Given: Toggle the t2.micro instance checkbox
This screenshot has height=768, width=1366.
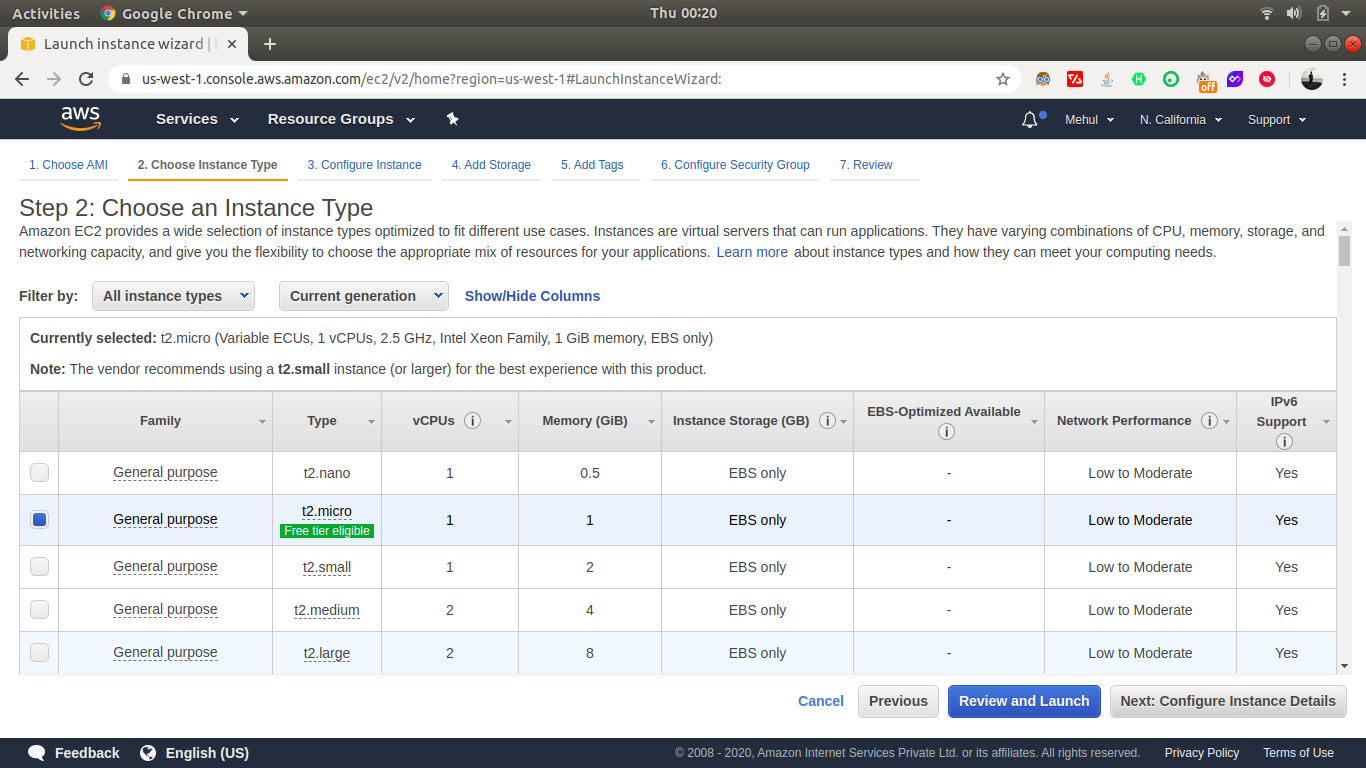Looking at the screenshot, I should [x=39, y=520].
